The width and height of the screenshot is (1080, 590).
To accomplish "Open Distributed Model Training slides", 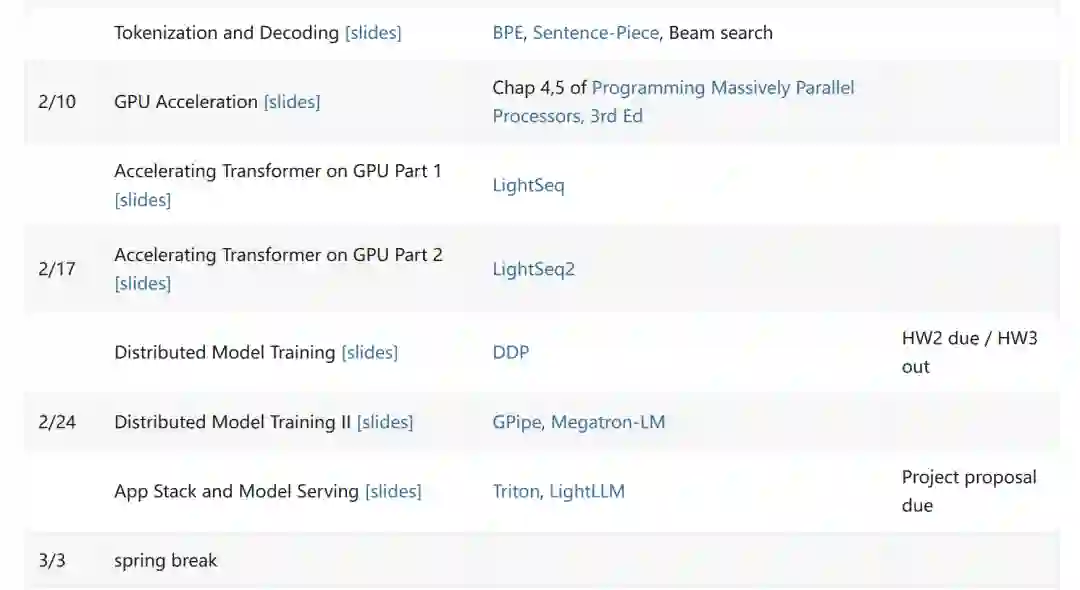I will pyautogui.click(x=369, y=353).
